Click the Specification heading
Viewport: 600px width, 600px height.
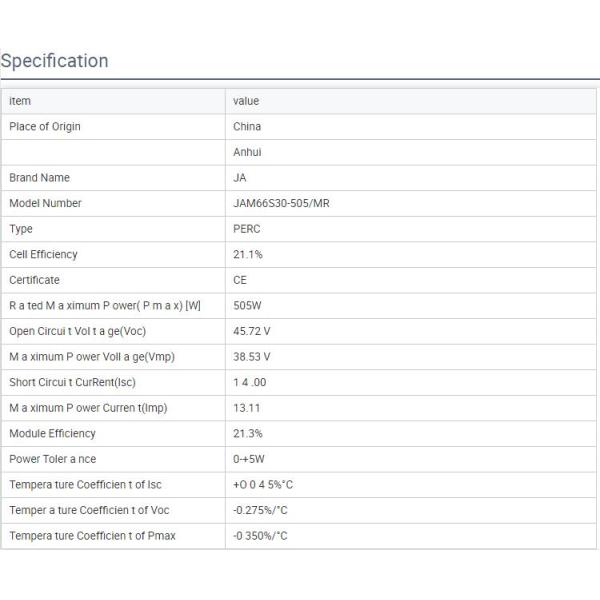(55, 61)
